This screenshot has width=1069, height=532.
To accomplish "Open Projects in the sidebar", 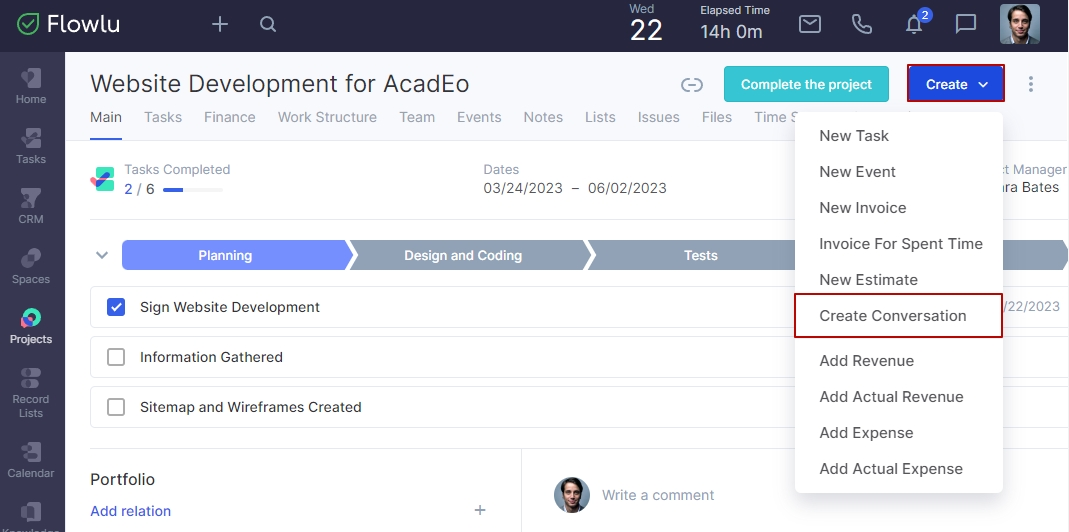I will click(x=31, y=327).
